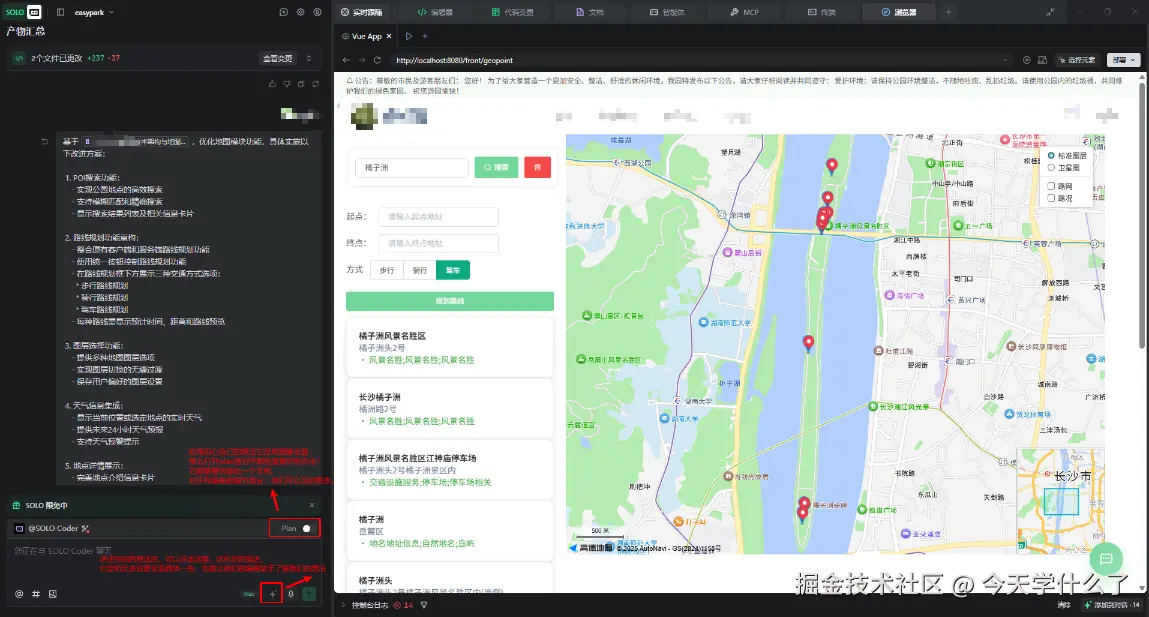
Task: Click the microphone voice input icon
Action: [291, 594]
